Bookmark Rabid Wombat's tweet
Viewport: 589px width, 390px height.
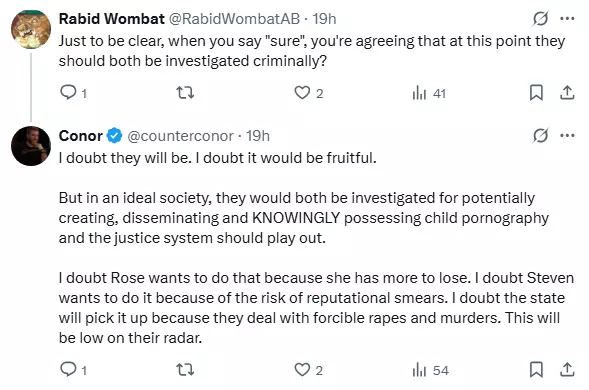coord(536,92)
